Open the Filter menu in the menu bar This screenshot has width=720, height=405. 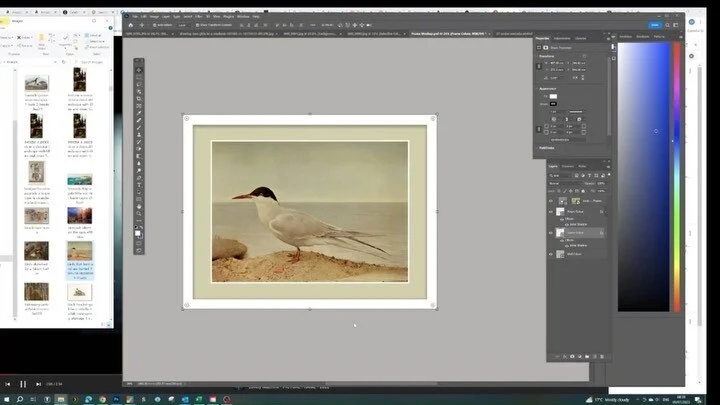point(201,16)
